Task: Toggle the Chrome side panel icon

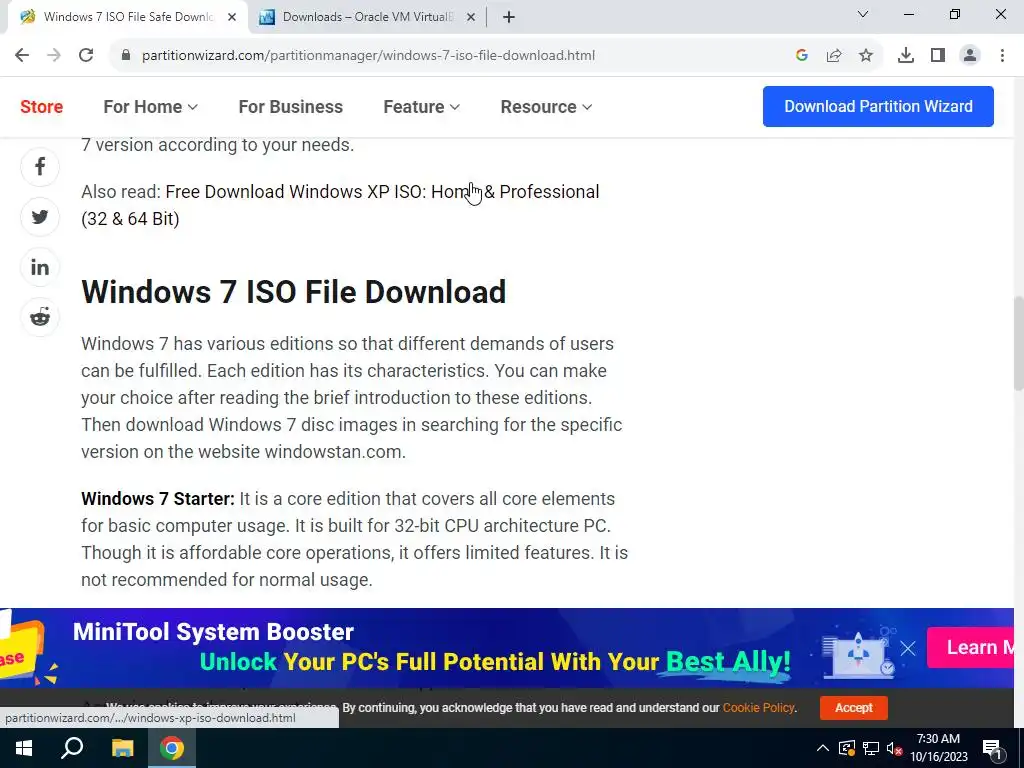Action: click(938, 56)
